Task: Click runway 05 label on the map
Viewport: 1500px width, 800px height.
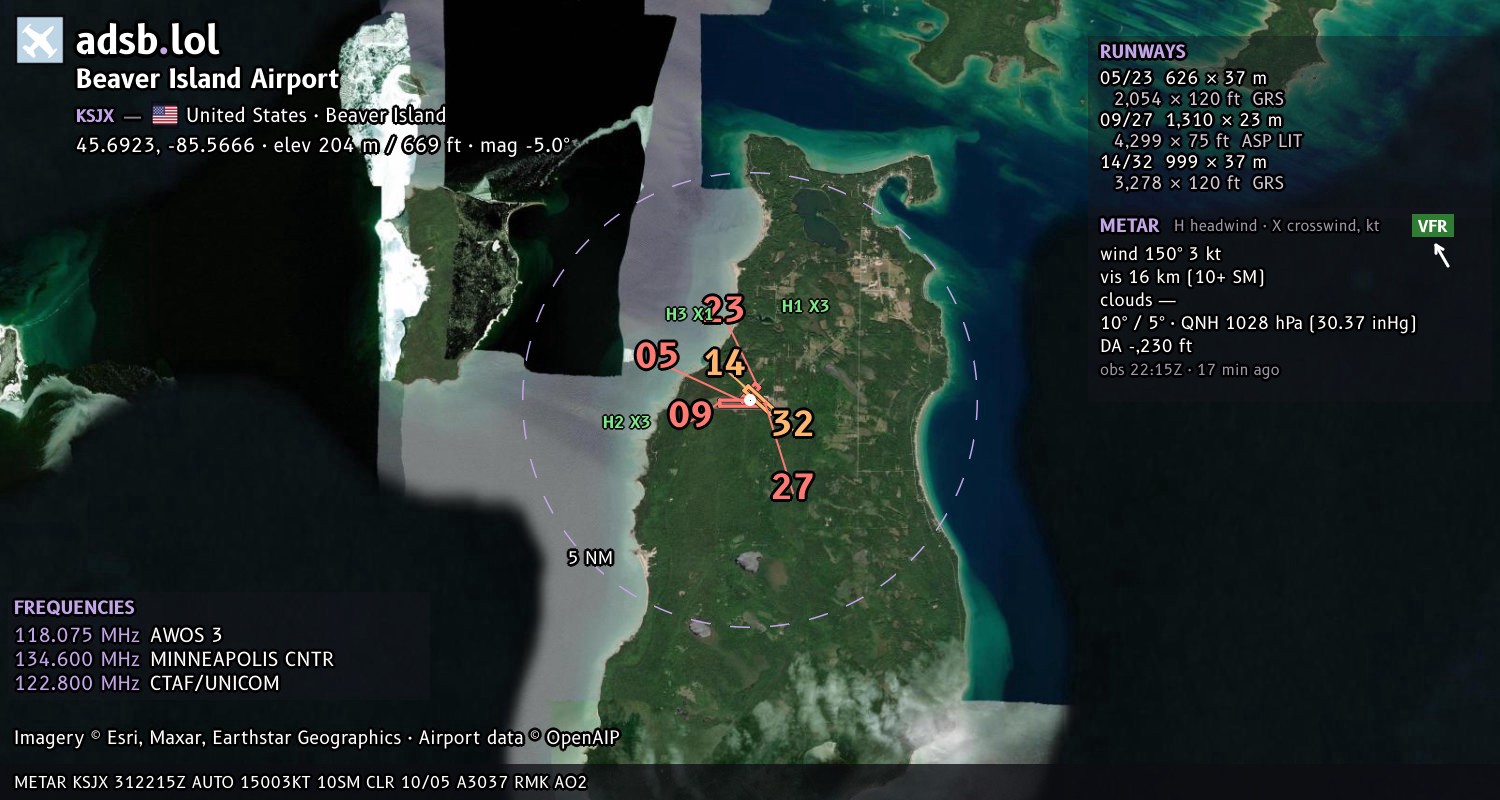Action: tap(657, 355)
